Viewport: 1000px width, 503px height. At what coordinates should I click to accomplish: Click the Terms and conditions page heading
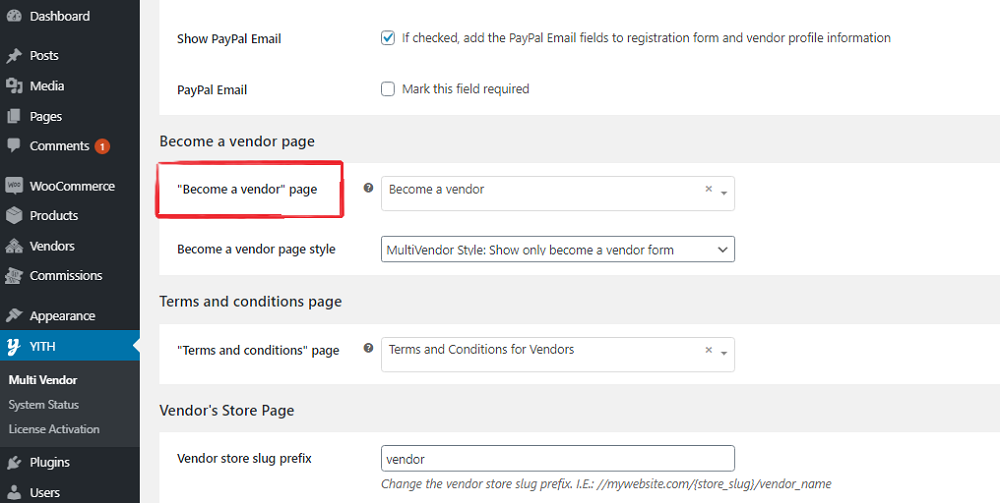pos(251,302)
